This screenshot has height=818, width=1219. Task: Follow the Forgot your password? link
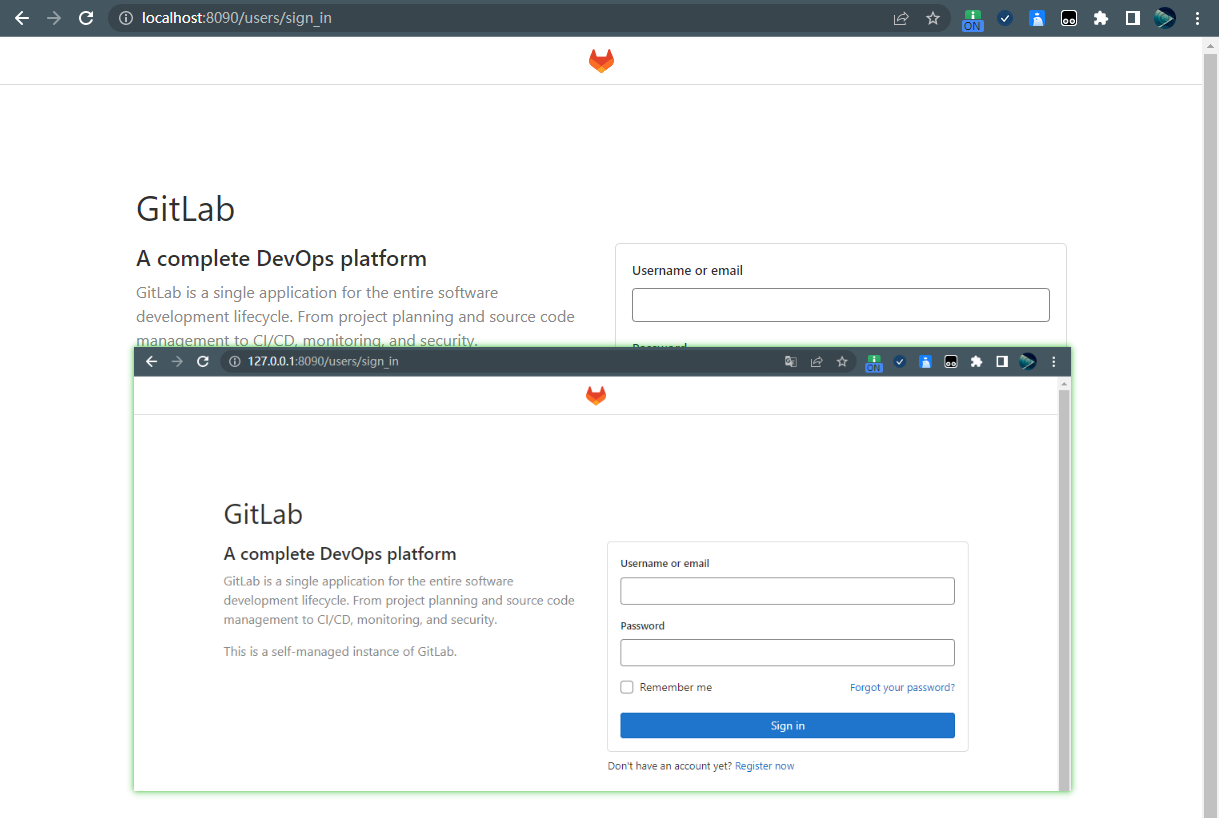(x=902, y=688)
